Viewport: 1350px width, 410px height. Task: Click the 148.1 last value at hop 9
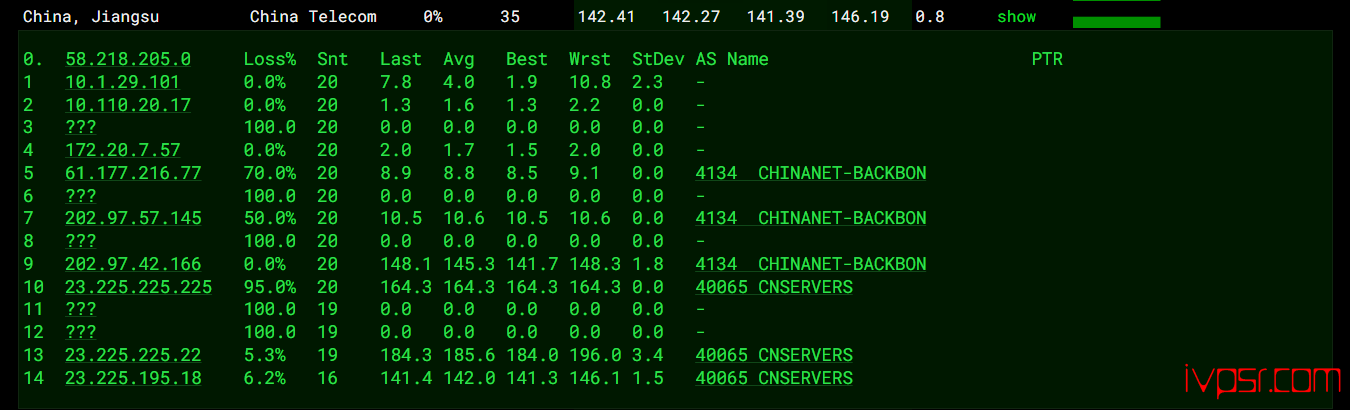[x=406, y=264]
